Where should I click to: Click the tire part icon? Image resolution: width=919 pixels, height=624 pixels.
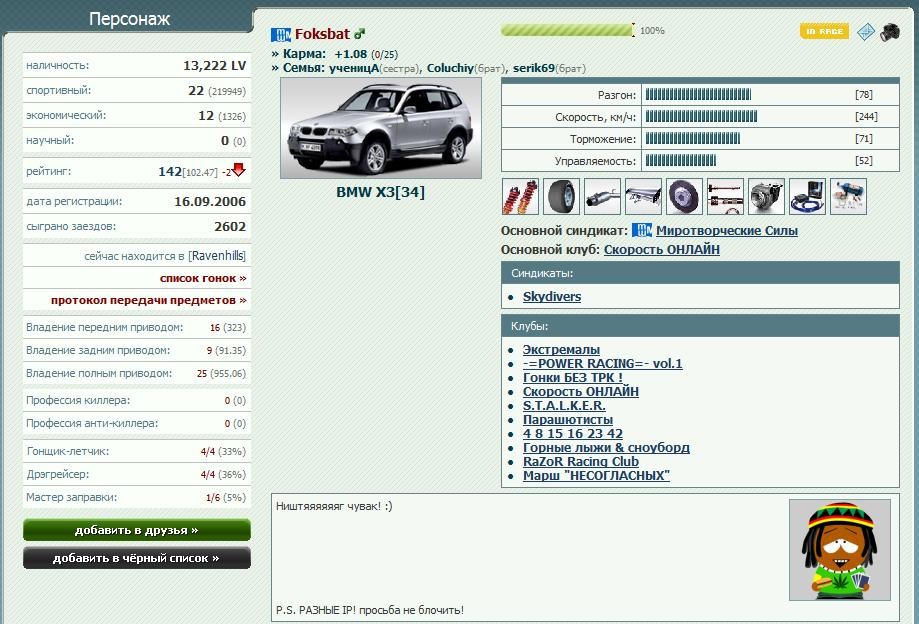(x=561, y=196)
